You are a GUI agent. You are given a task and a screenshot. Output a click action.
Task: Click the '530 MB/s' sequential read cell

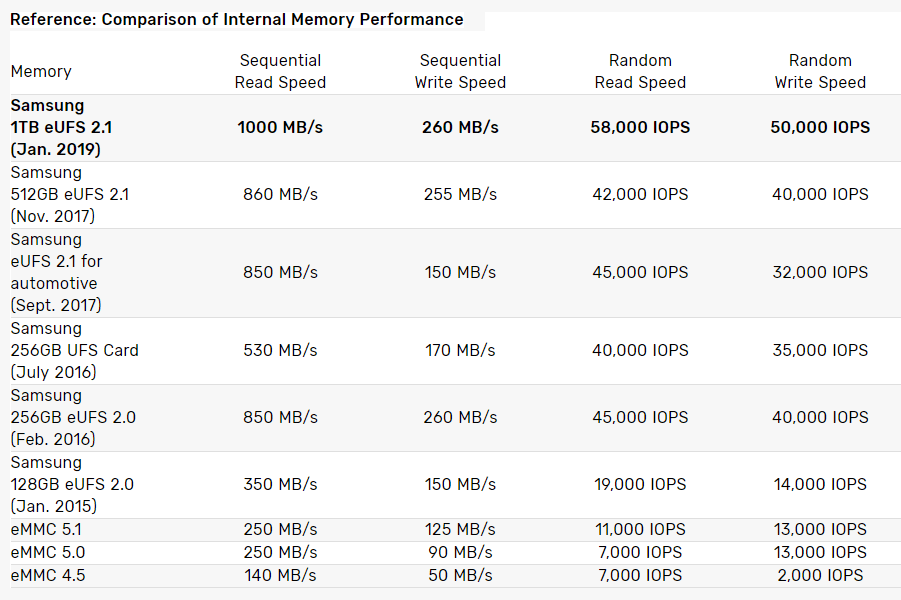point(280,351)
